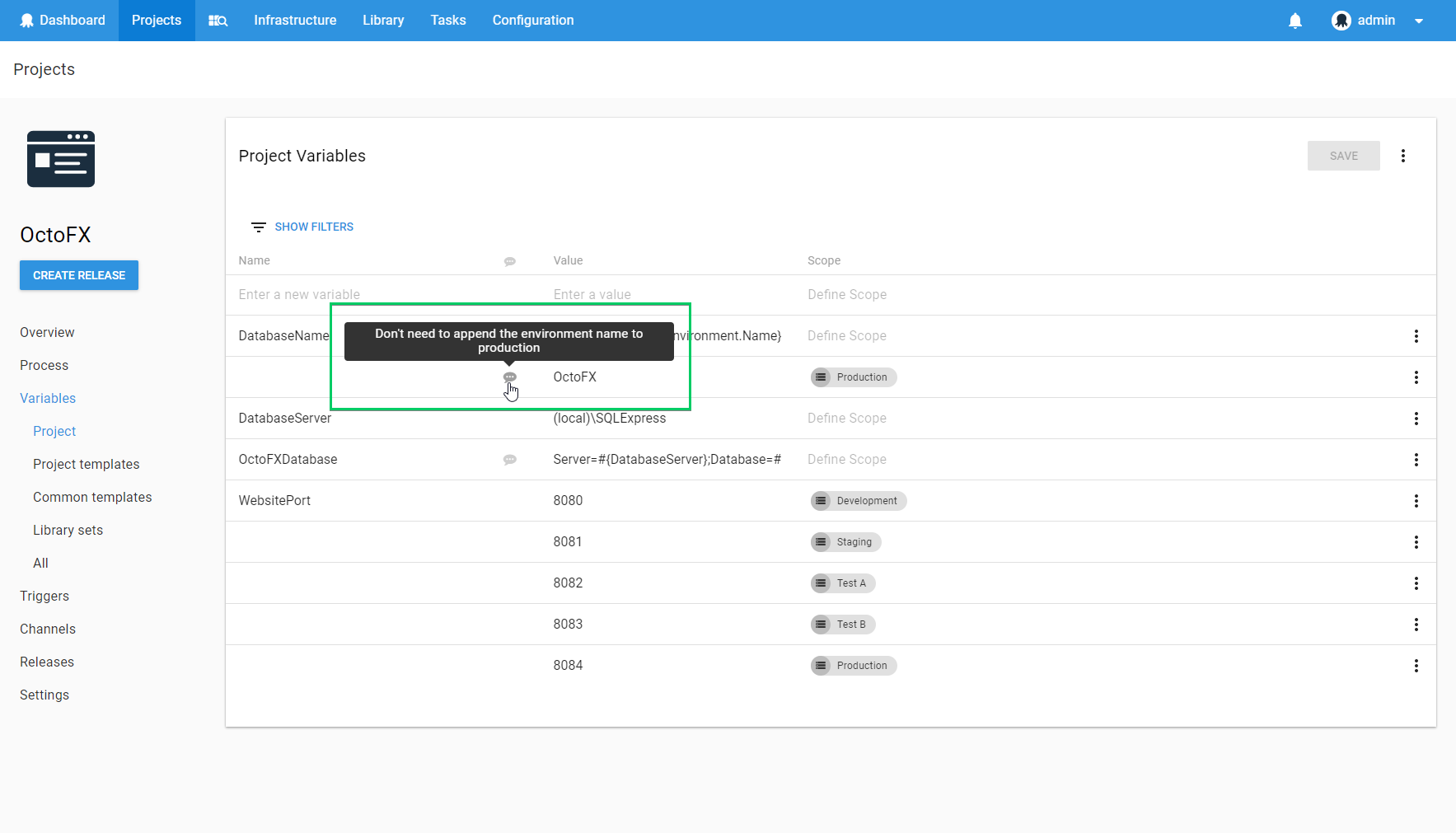Click the three-dot menu next to the Save button

coord(1402,156)
